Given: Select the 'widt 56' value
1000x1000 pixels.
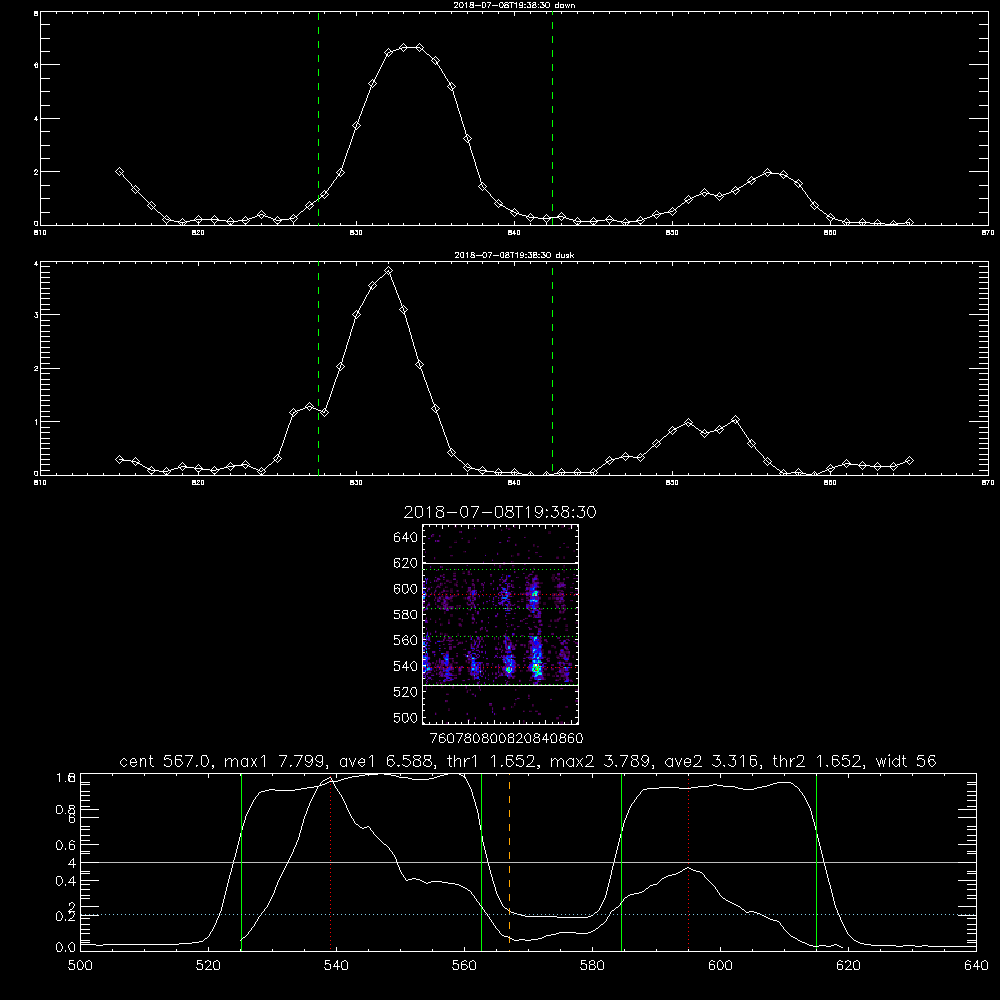Looking at the screenshot, I should [906, 761].
